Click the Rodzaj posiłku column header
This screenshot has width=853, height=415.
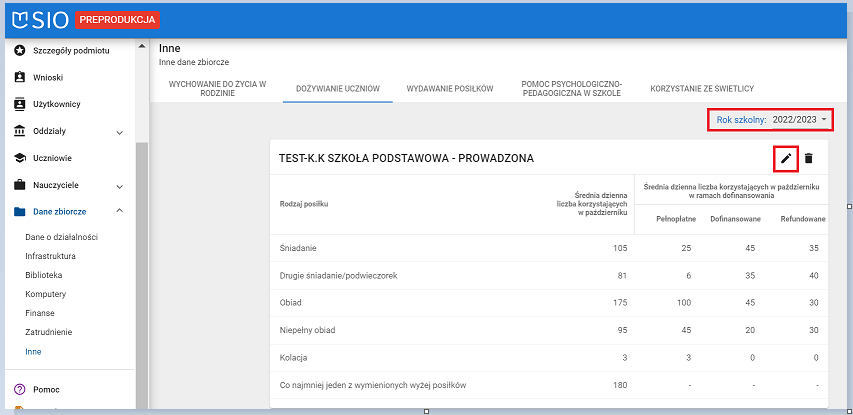(x=304, y=204)
